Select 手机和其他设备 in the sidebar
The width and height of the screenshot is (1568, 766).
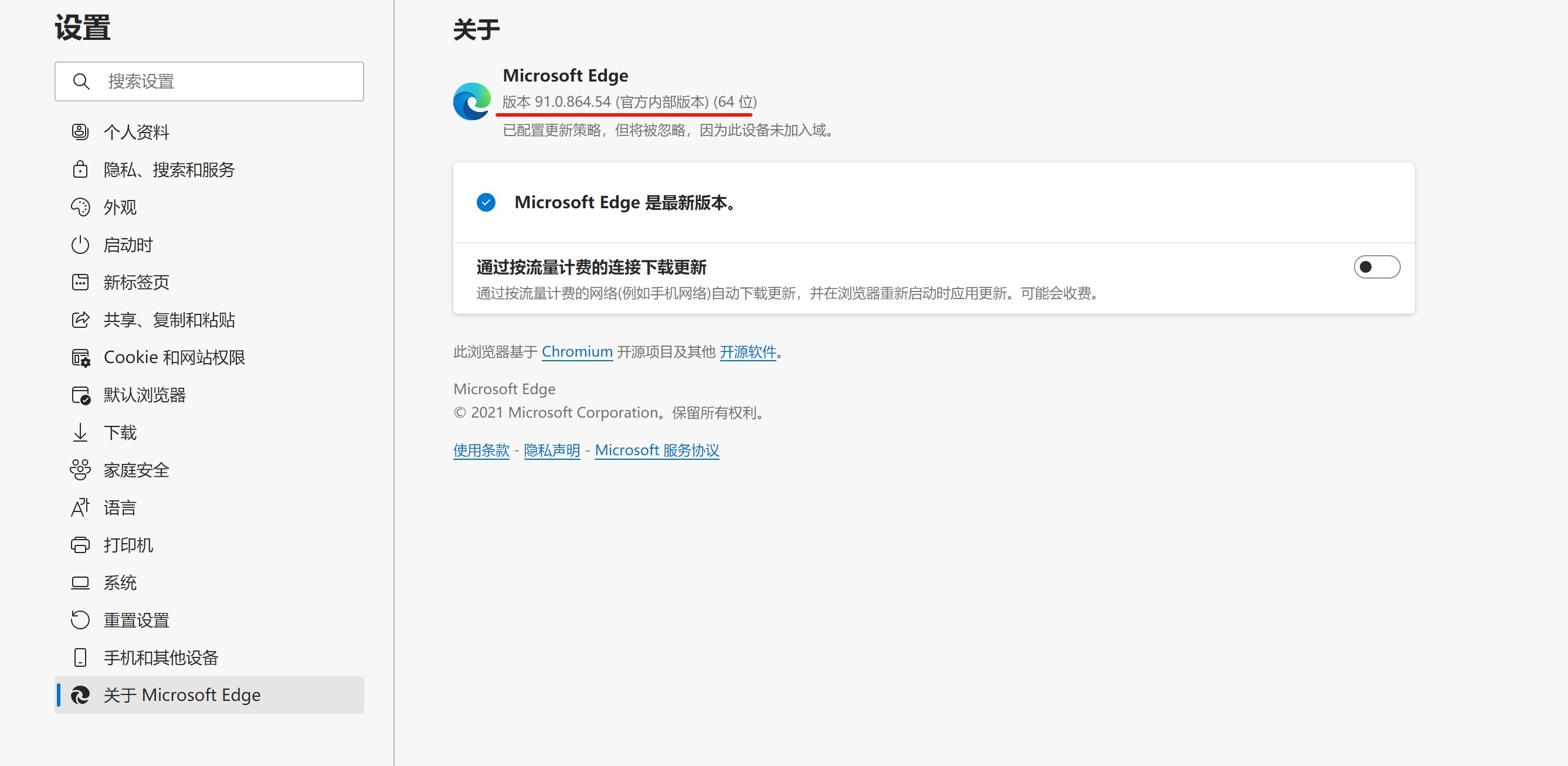click(x=161, y=657)
